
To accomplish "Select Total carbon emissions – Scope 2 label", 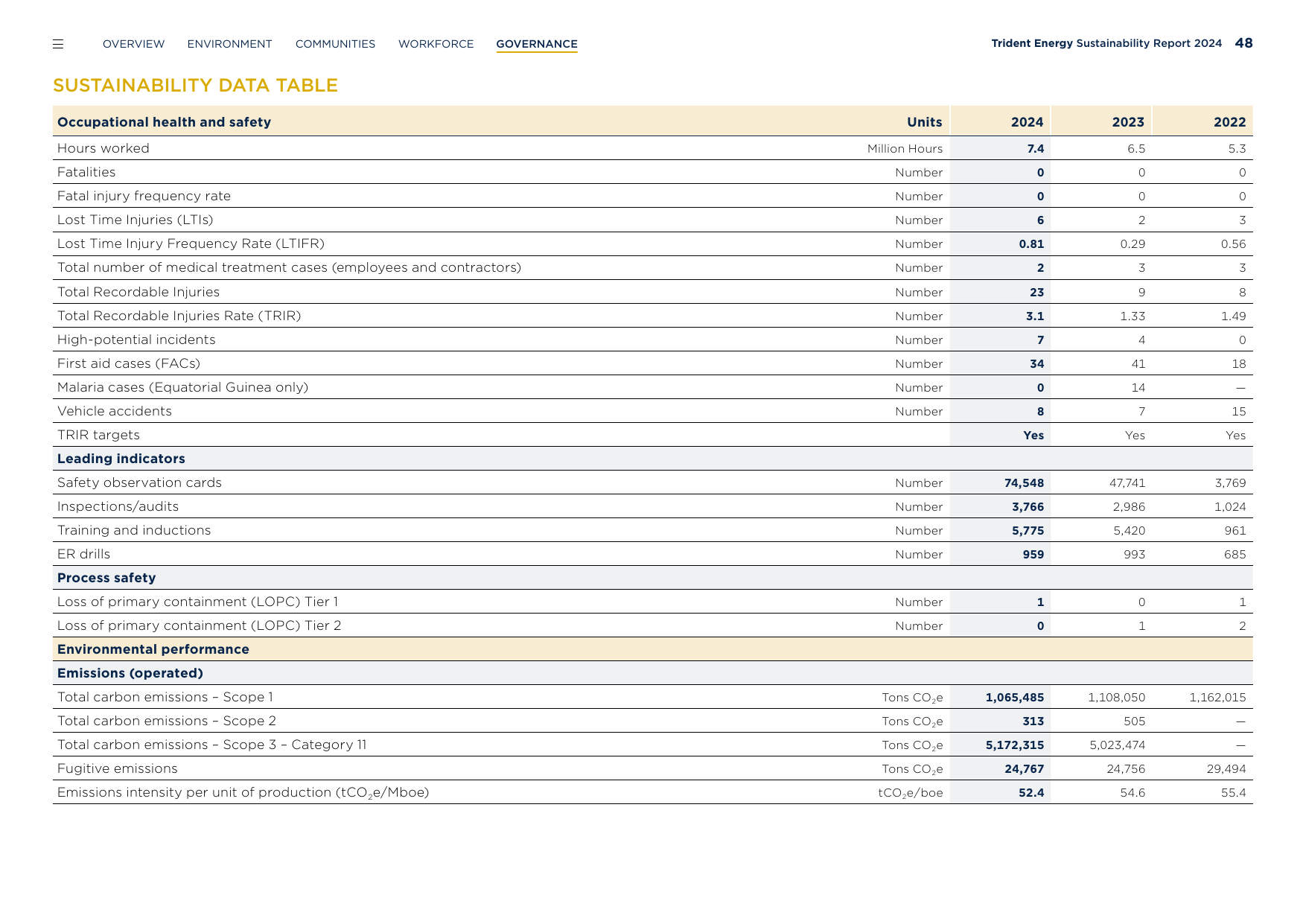I will (167, 721).
